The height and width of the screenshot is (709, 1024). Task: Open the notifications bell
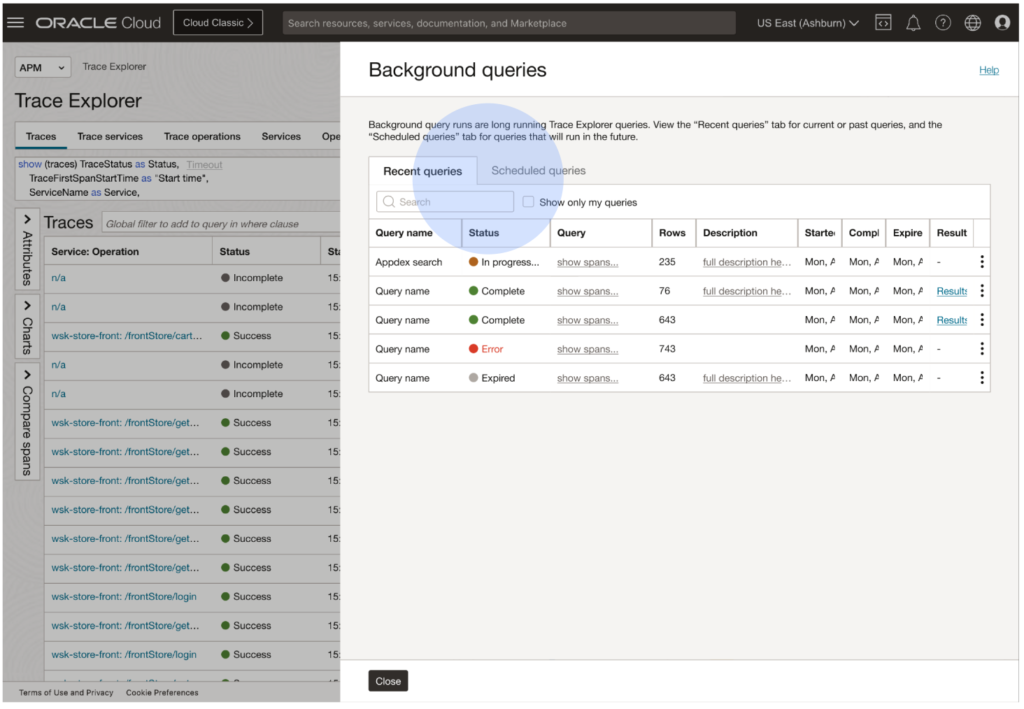[x=912, y=22]
